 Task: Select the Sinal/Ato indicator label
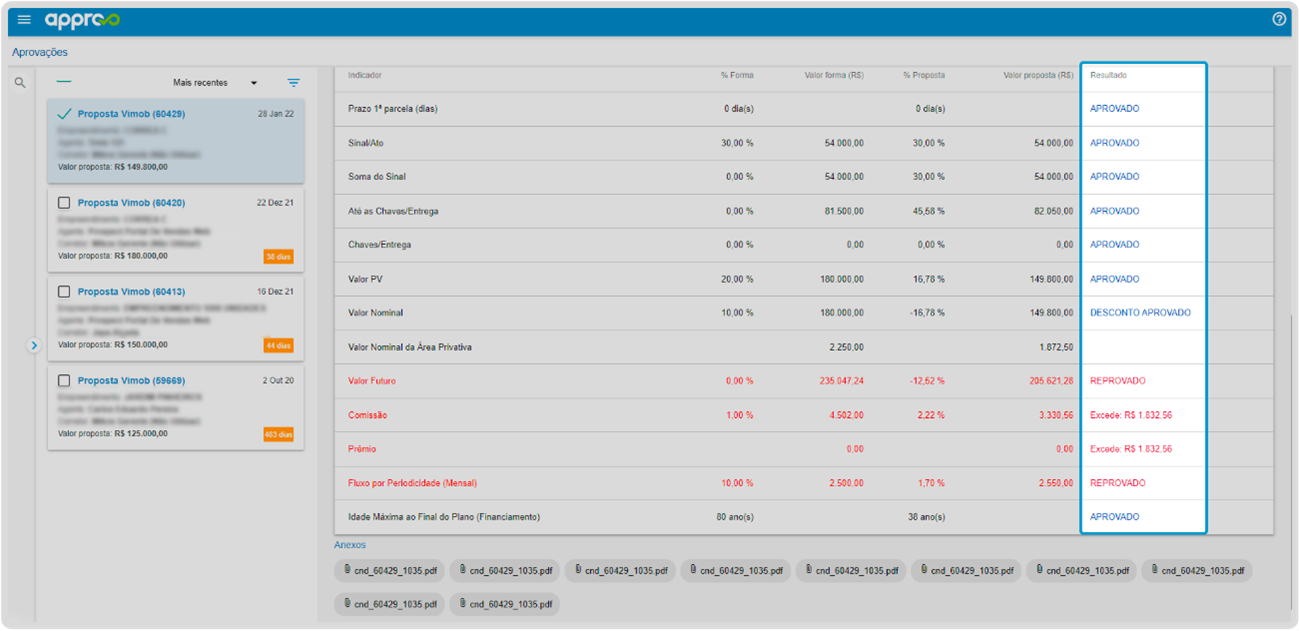coord(366,143)
